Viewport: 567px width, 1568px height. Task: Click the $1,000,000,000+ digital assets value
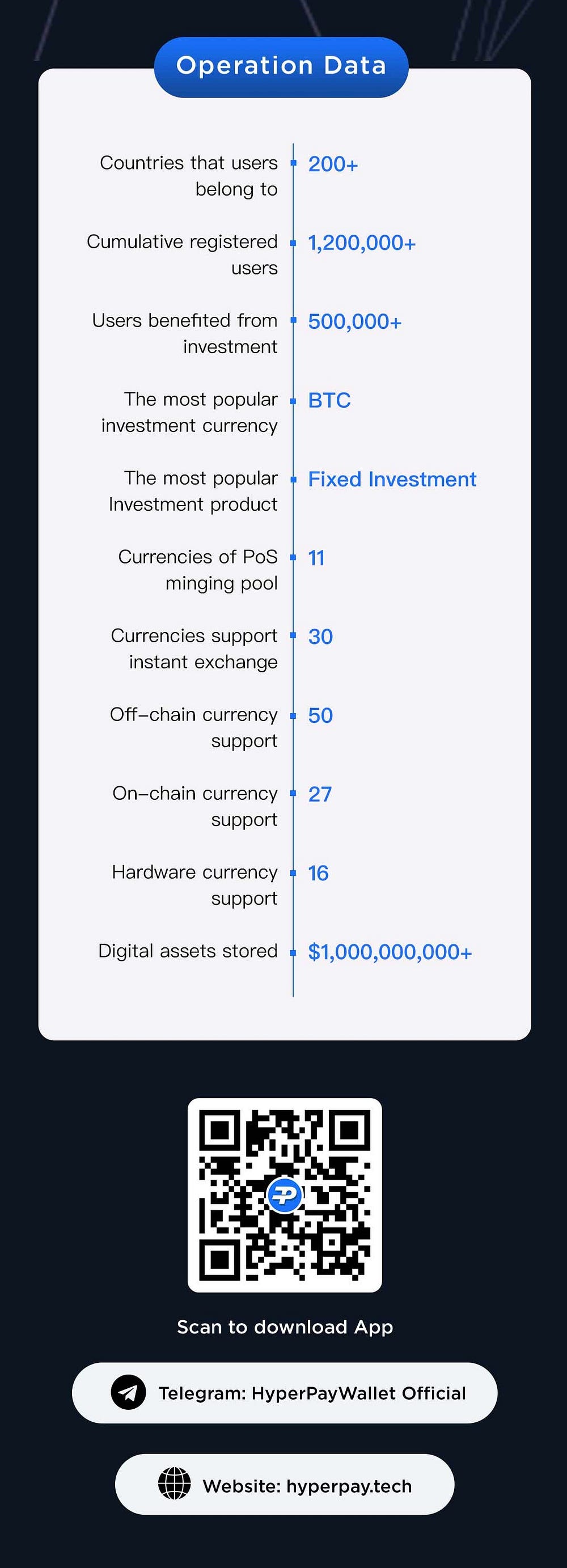click(390, 951)
